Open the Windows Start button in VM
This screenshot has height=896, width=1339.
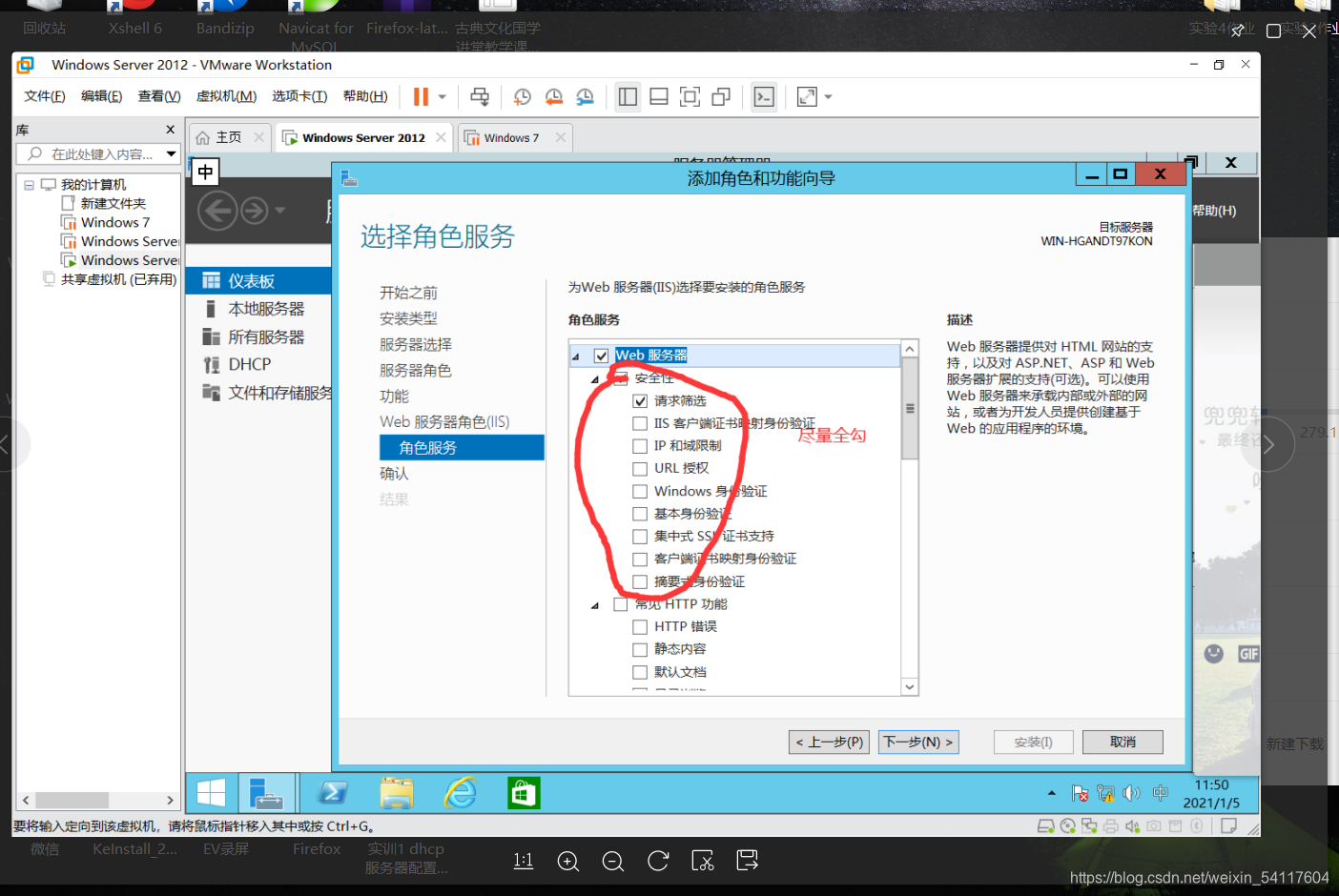(211, 793)
